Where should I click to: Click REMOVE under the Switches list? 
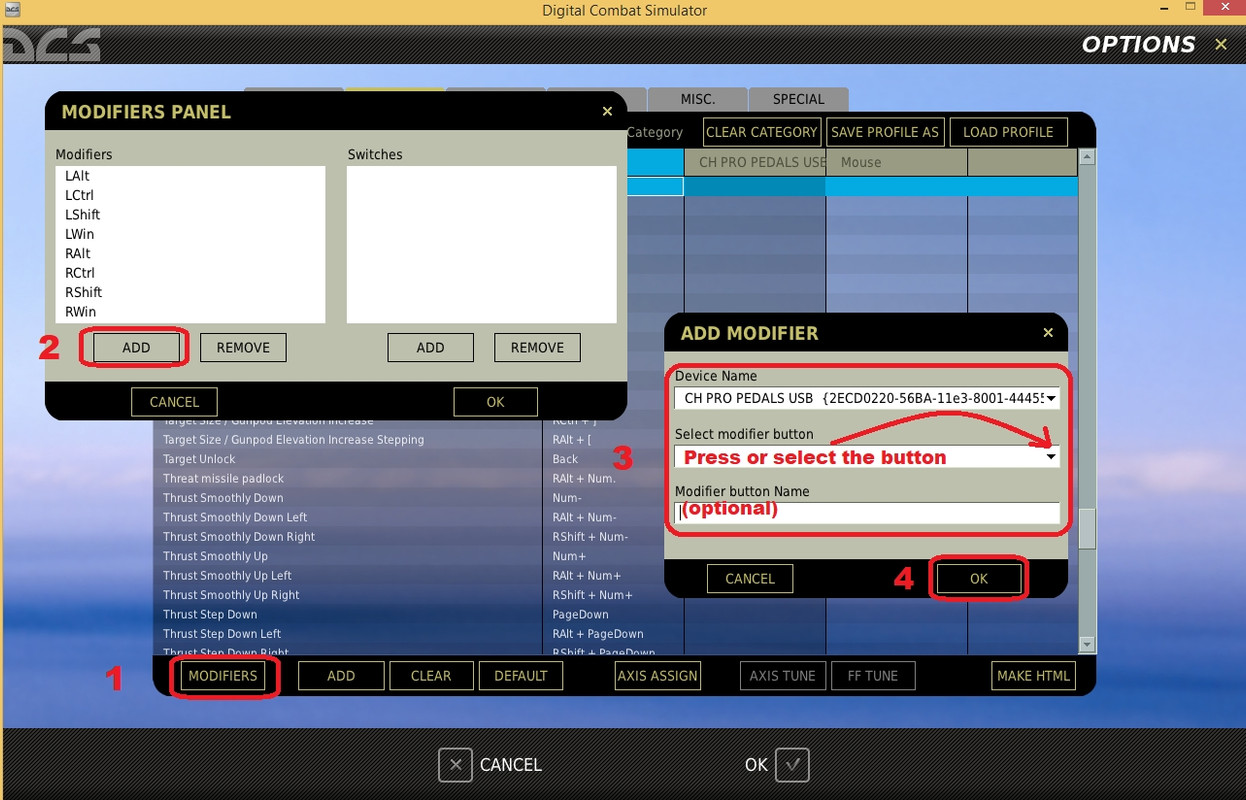point(537,348)
